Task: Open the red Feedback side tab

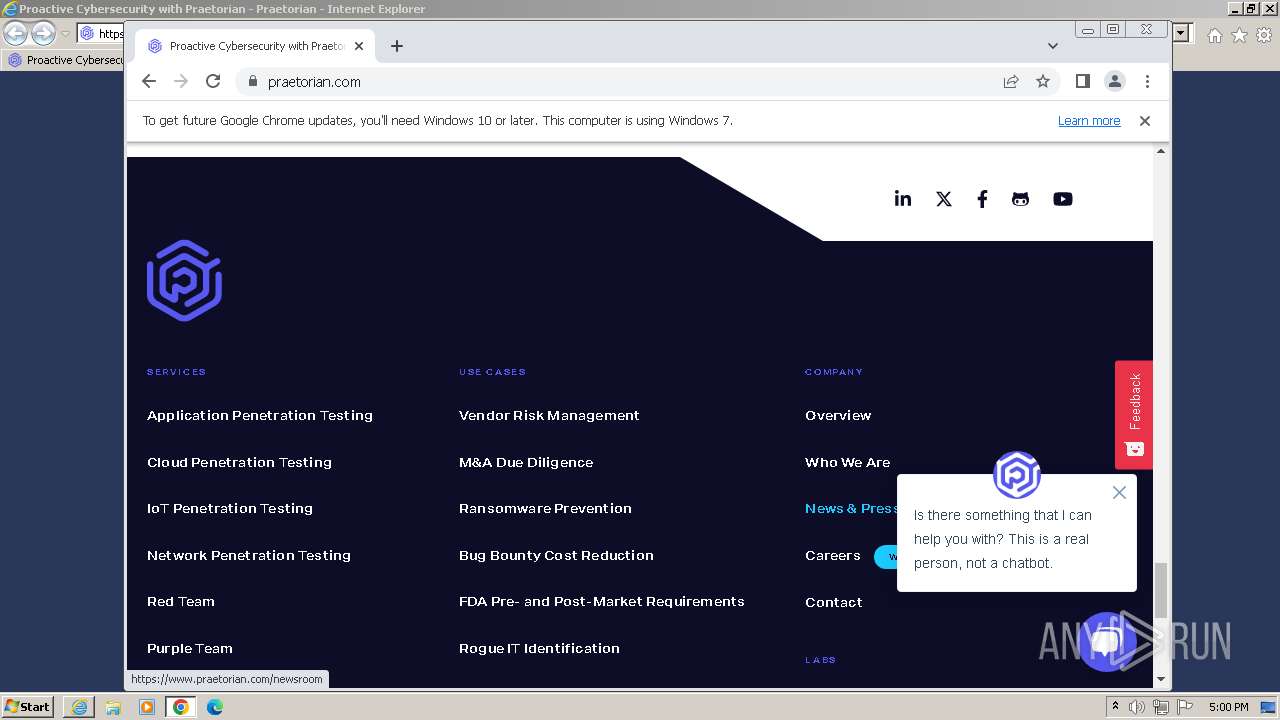Action: 1134,414
